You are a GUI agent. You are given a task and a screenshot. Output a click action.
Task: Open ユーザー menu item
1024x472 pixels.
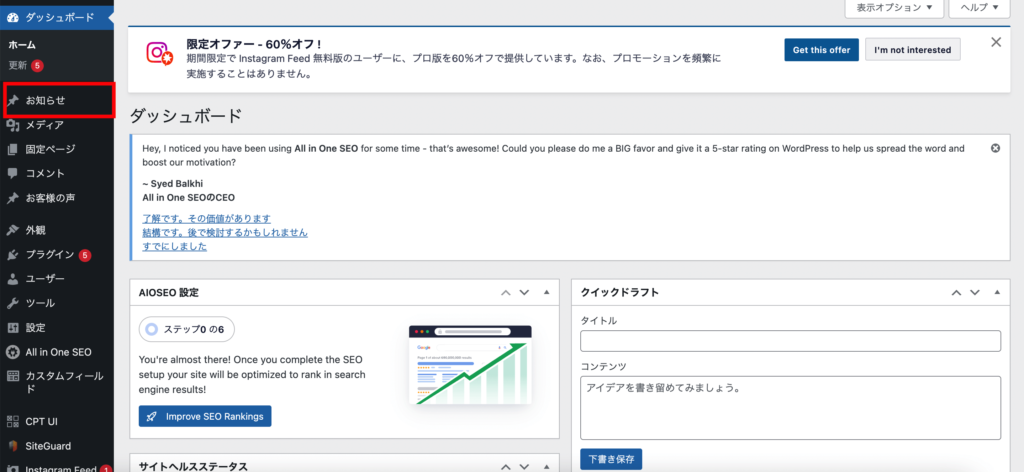[57, 279]
